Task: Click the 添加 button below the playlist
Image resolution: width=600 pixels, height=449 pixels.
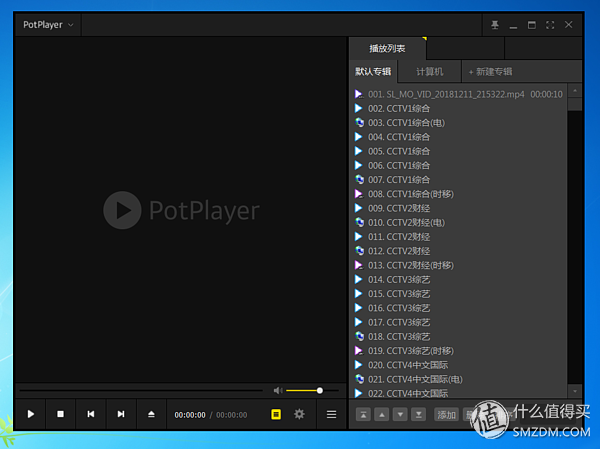Action: 446,414
